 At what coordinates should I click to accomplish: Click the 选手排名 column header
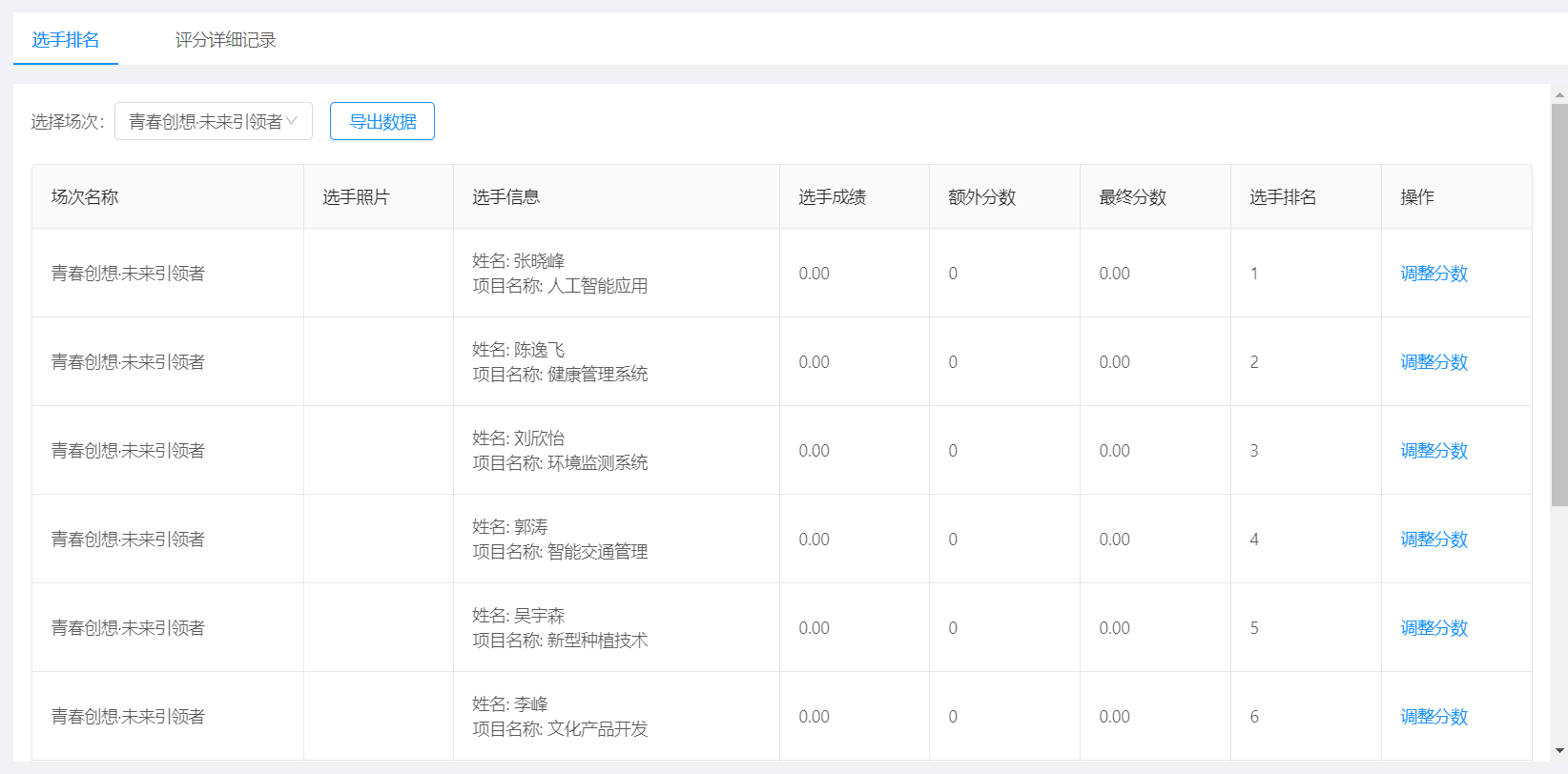click(x=1283, y=197)
